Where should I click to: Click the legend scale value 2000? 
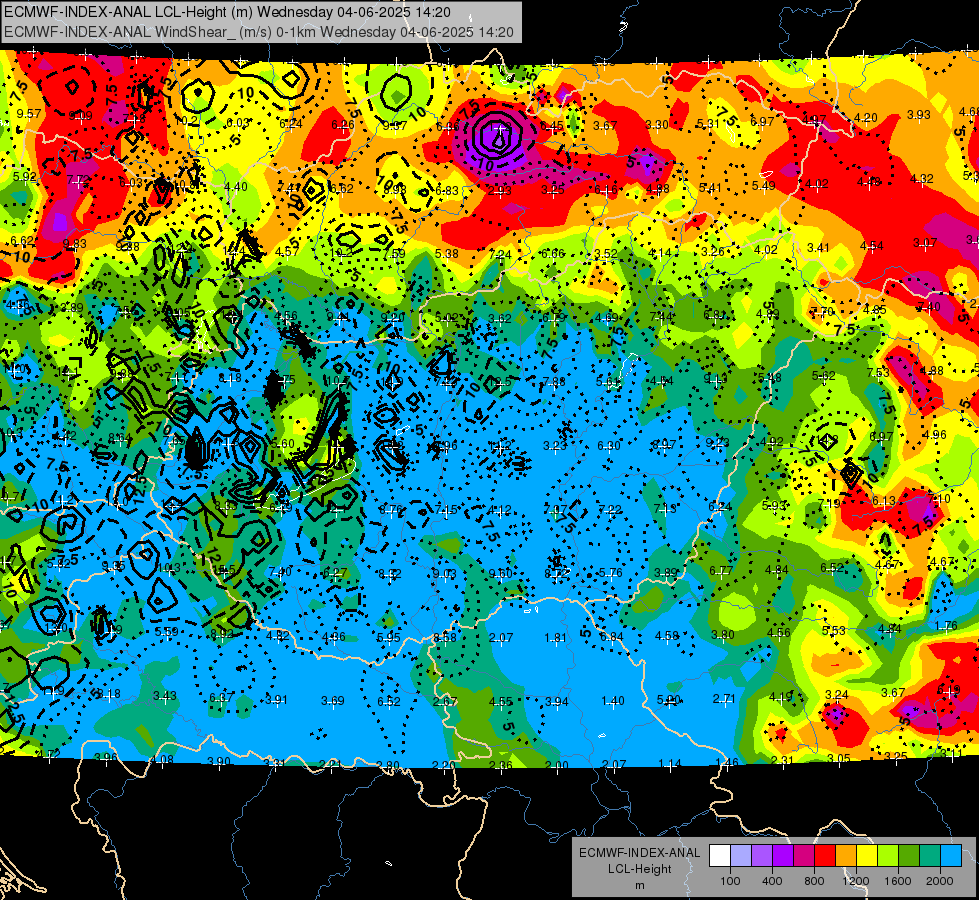click(x=940, y=881)
